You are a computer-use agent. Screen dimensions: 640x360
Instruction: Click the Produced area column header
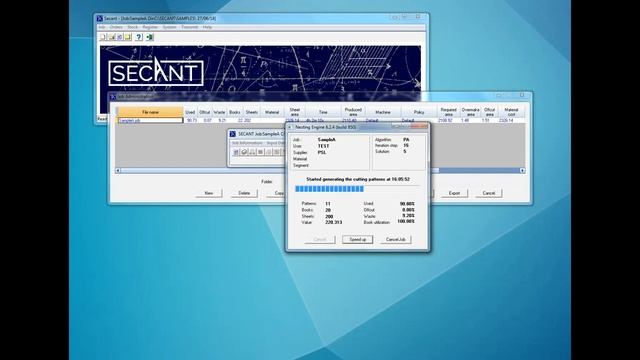click(x=353, y=112)
